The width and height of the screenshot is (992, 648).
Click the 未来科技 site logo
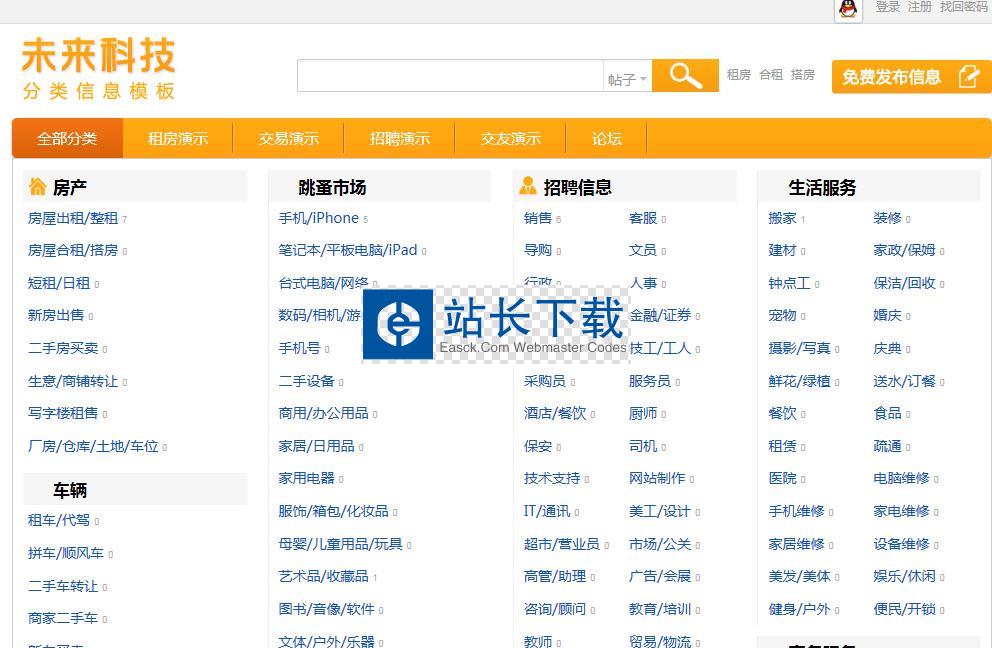98,69
